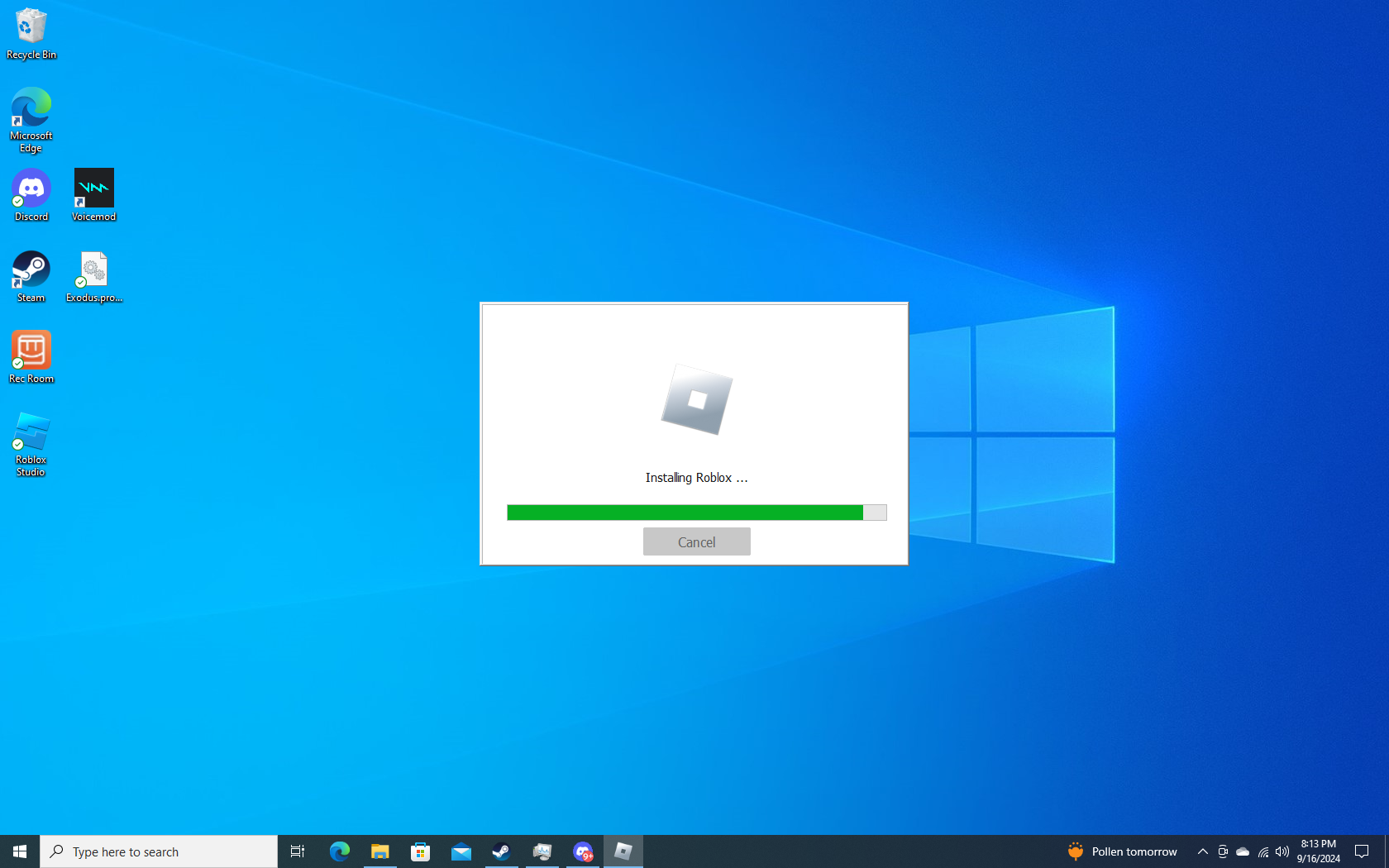Open the volume speaker tray icon

1282,851
